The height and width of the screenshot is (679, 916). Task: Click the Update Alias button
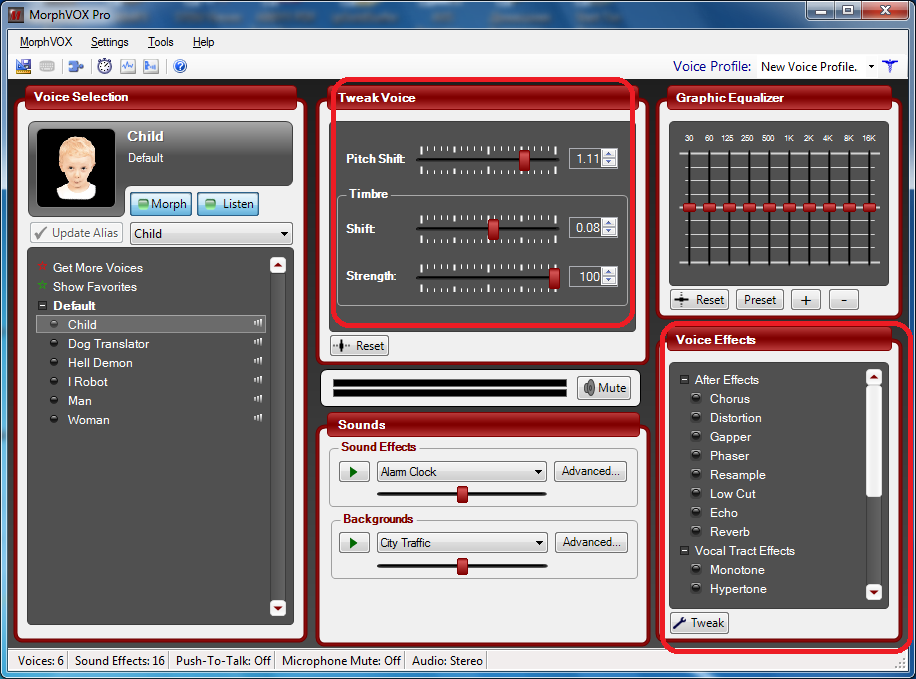coord(77,233)
